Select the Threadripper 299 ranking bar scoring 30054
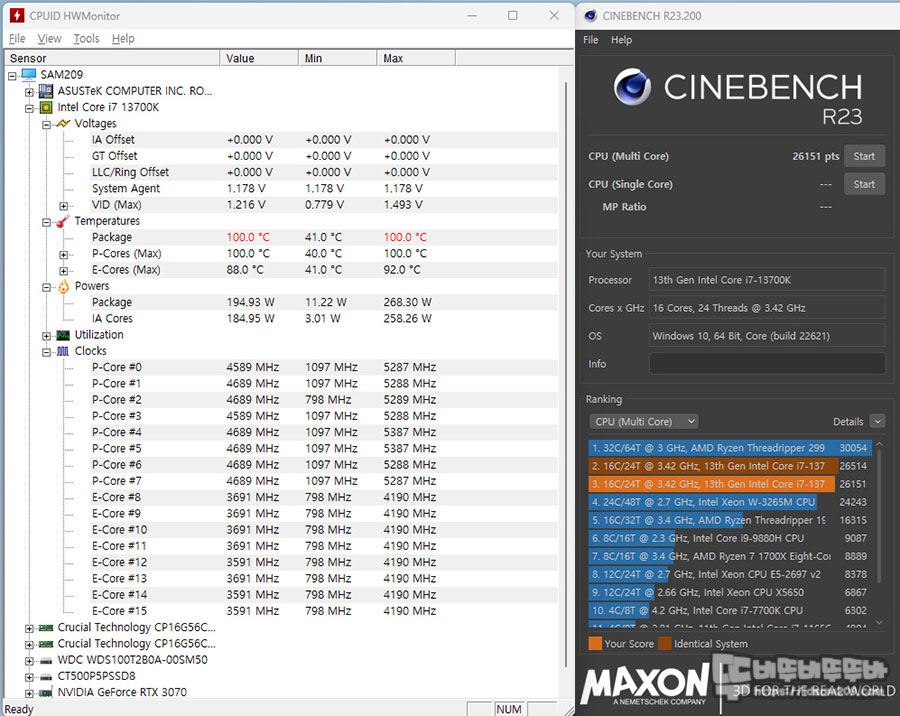This screenshot has height=716, width=900. point(728,448)
